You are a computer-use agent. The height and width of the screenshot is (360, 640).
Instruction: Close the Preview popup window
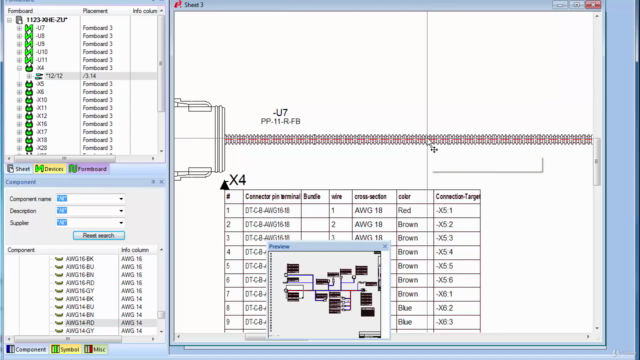pyautogui.click(x=384, y=246)
